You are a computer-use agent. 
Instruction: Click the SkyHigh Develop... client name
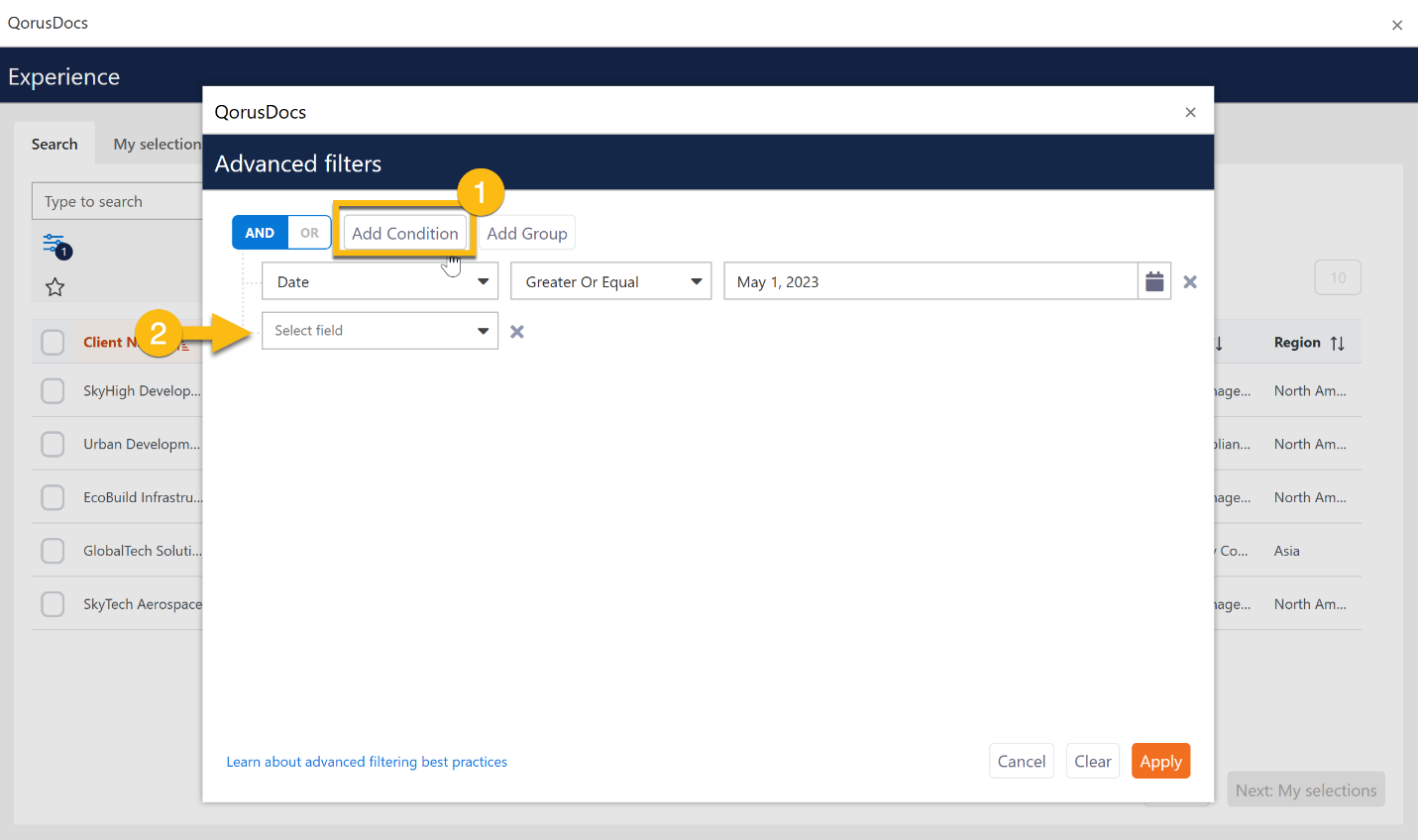point(142,391)
